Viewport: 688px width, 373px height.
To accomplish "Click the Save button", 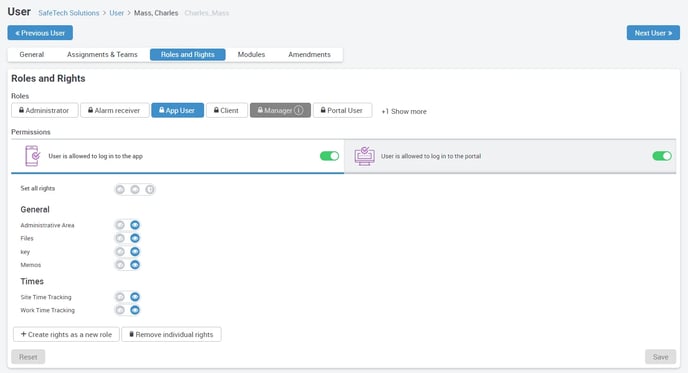I will (660, 357).
